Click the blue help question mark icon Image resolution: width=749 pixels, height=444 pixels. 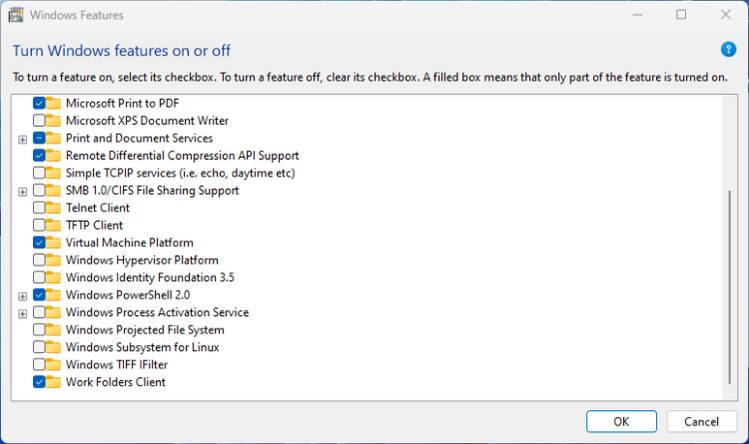(728, 50)
